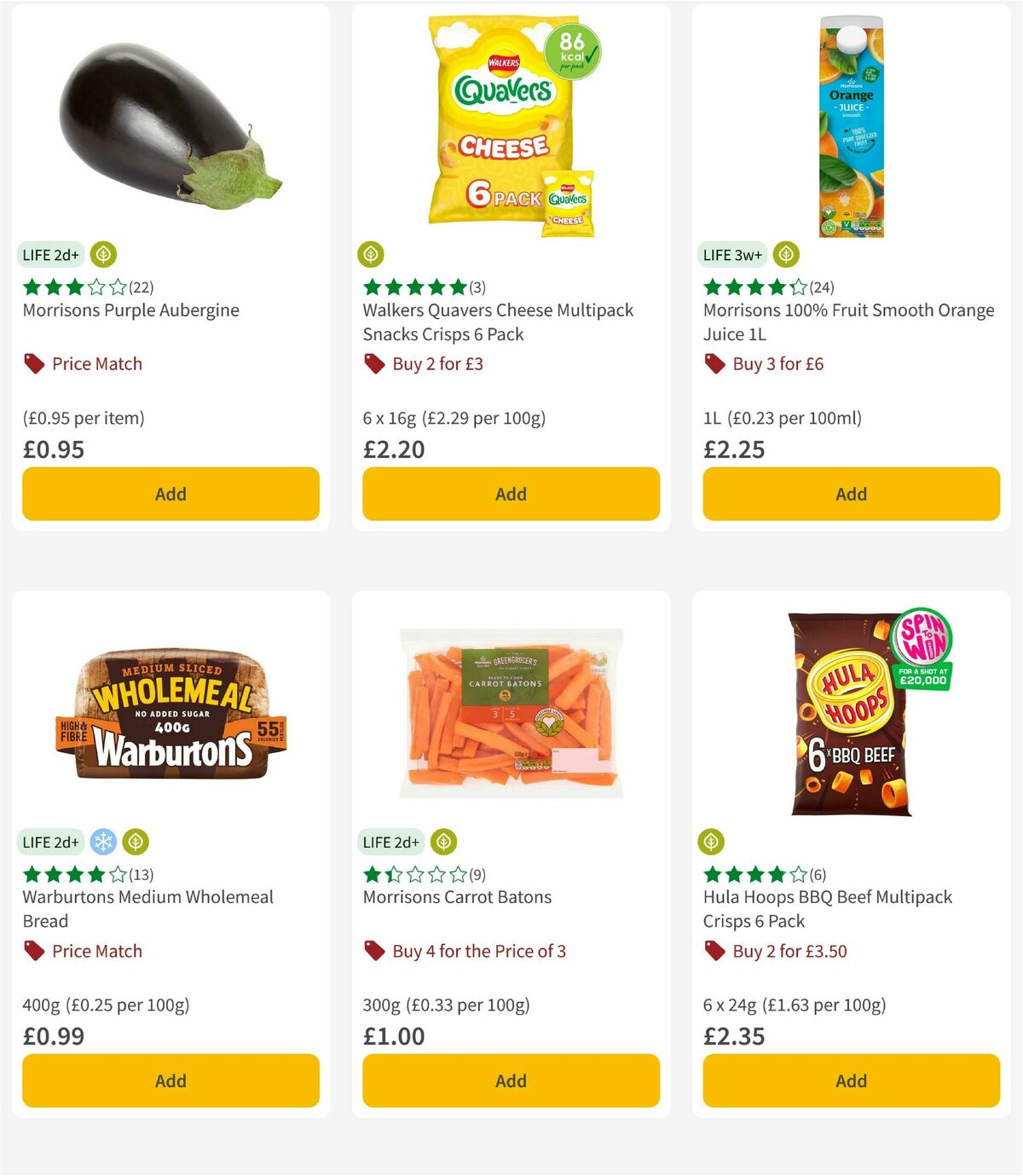This screenshot has width=1023, height=1176.
Task: Add Hula Hoops BBQ Beef crisps to basket
Action: (850, 1080)
